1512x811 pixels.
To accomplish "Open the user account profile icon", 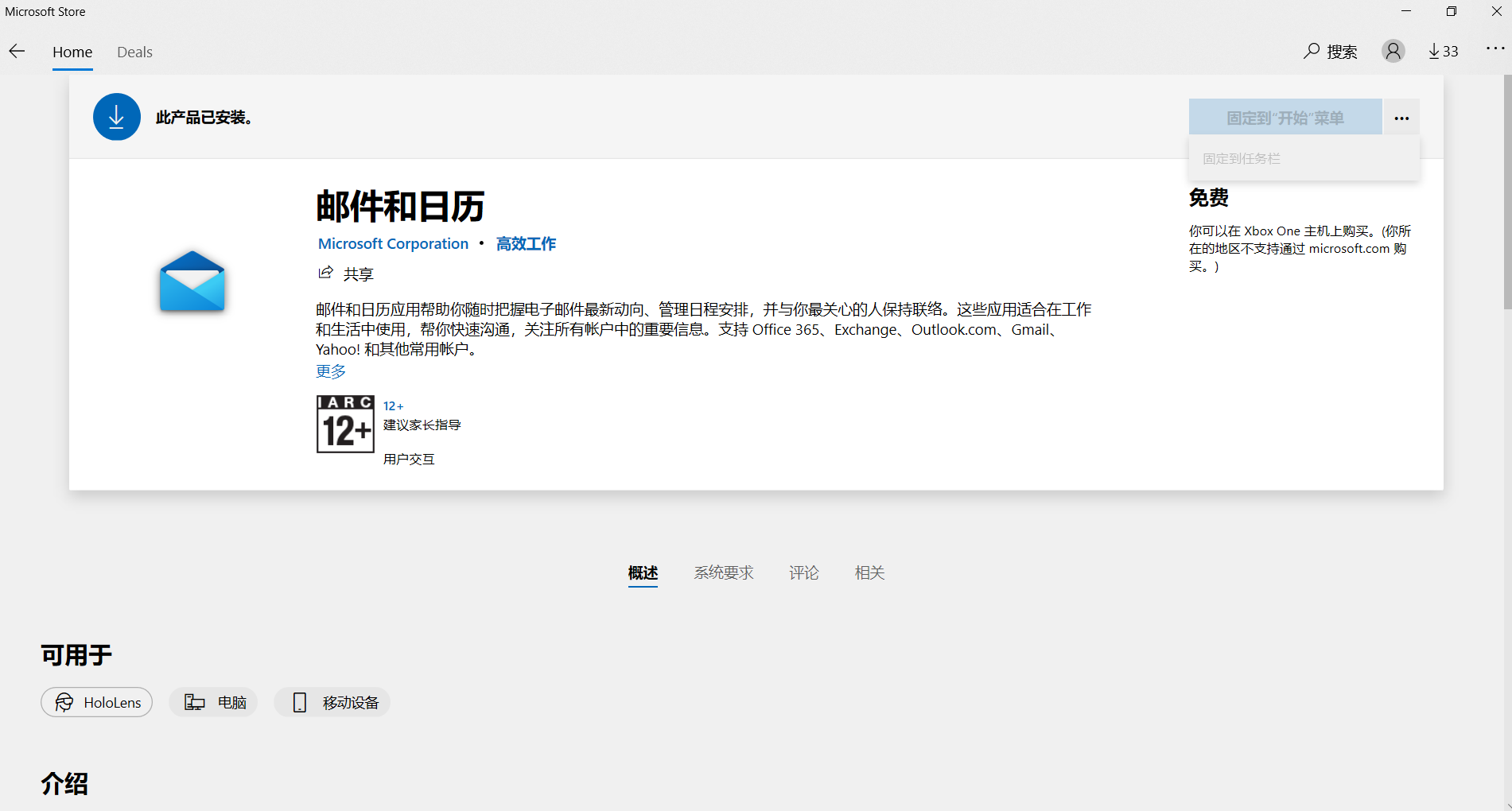I will 1393,52.
